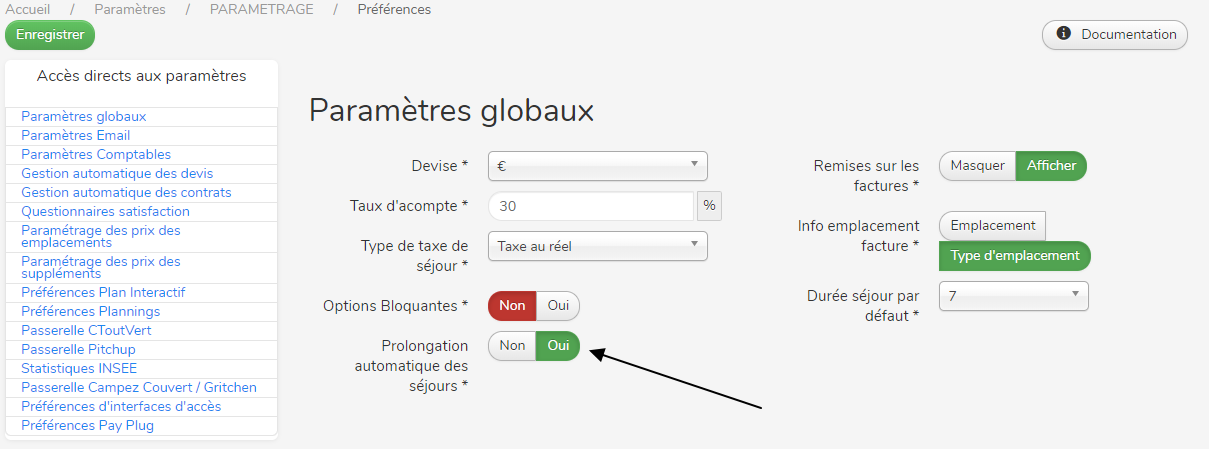The height and width of the screenshot is (449, 1209).
Task: Go to Accueil in the breadcrumb
Action: 28,9
